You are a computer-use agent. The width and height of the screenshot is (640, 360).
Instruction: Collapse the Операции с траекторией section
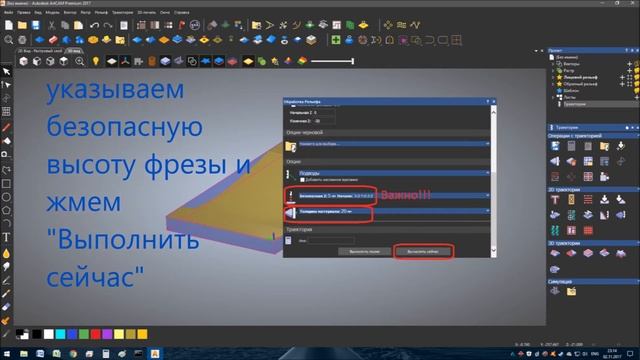[594, 136]
